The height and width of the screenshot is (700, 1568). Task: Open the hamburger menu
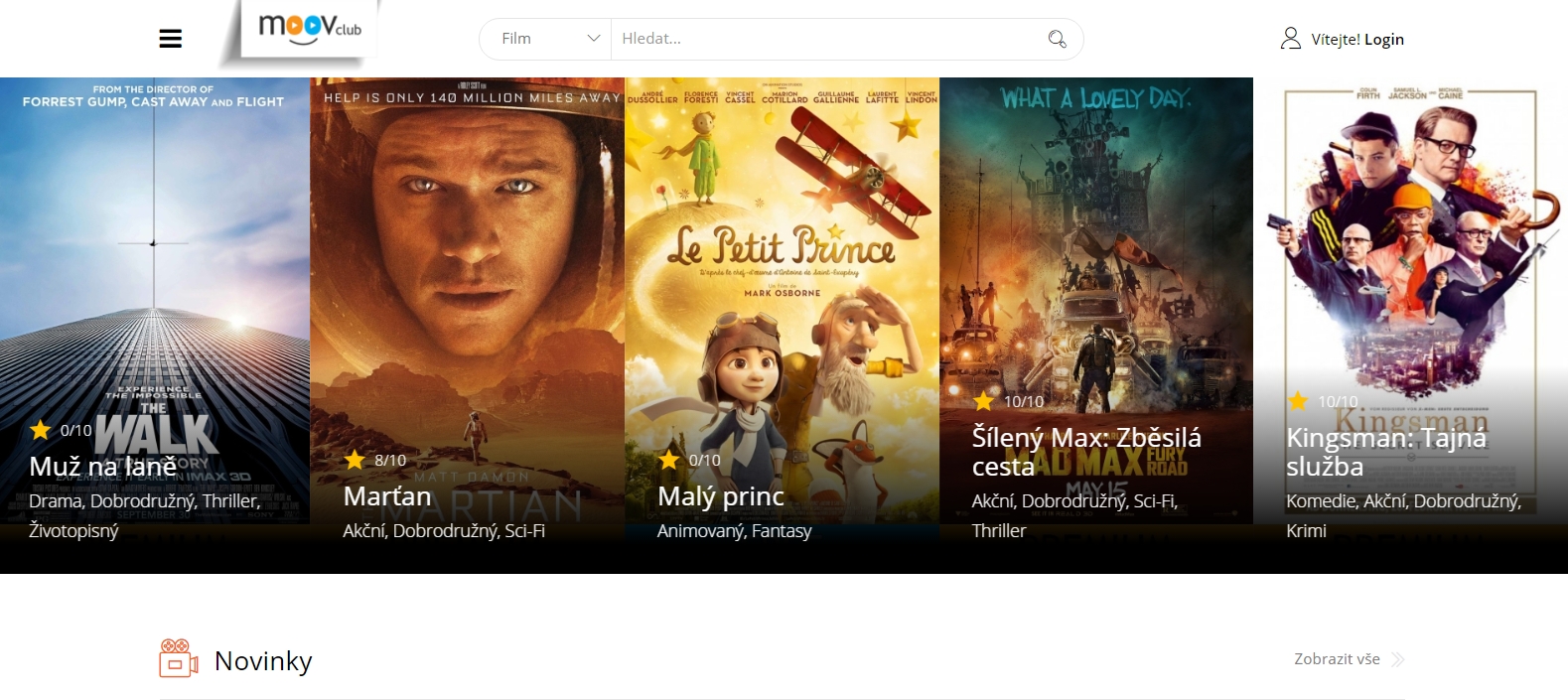click(x=170, y=39)
